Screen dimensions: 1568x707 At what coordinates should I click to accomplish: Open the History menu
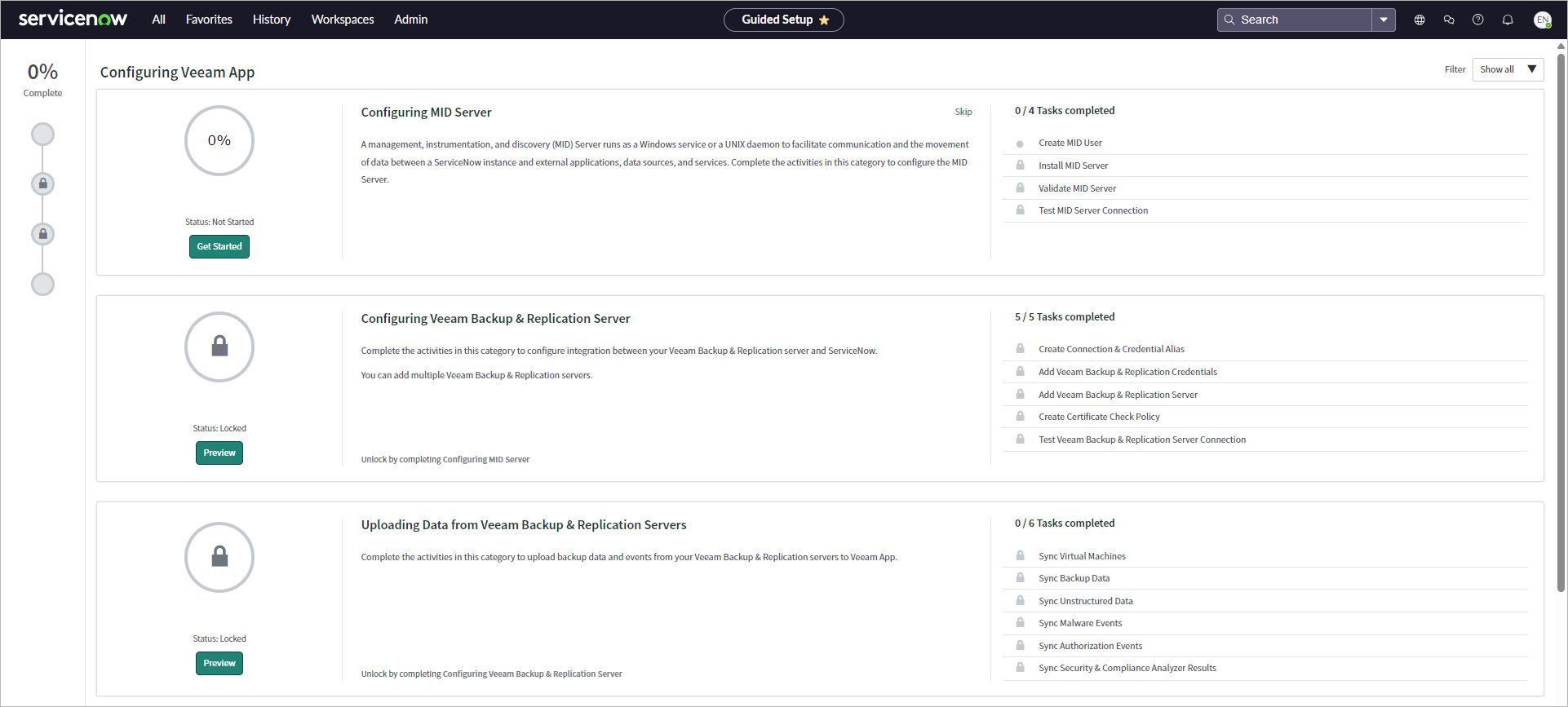[272, 20]
